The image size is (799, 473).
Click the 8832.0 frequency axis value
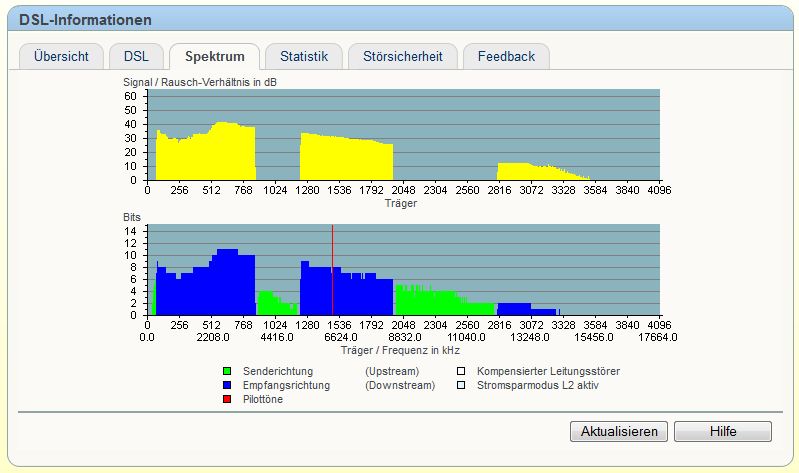405,337
